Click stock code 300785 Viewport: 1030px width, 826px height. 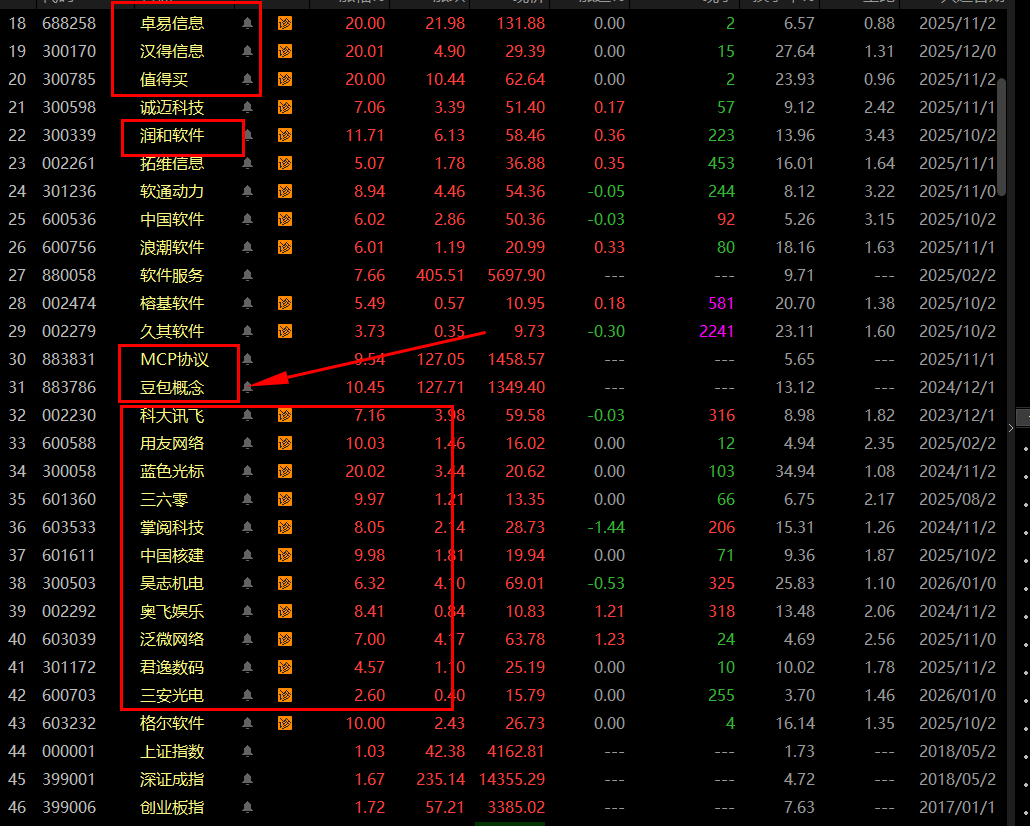[x=69, y=80]
